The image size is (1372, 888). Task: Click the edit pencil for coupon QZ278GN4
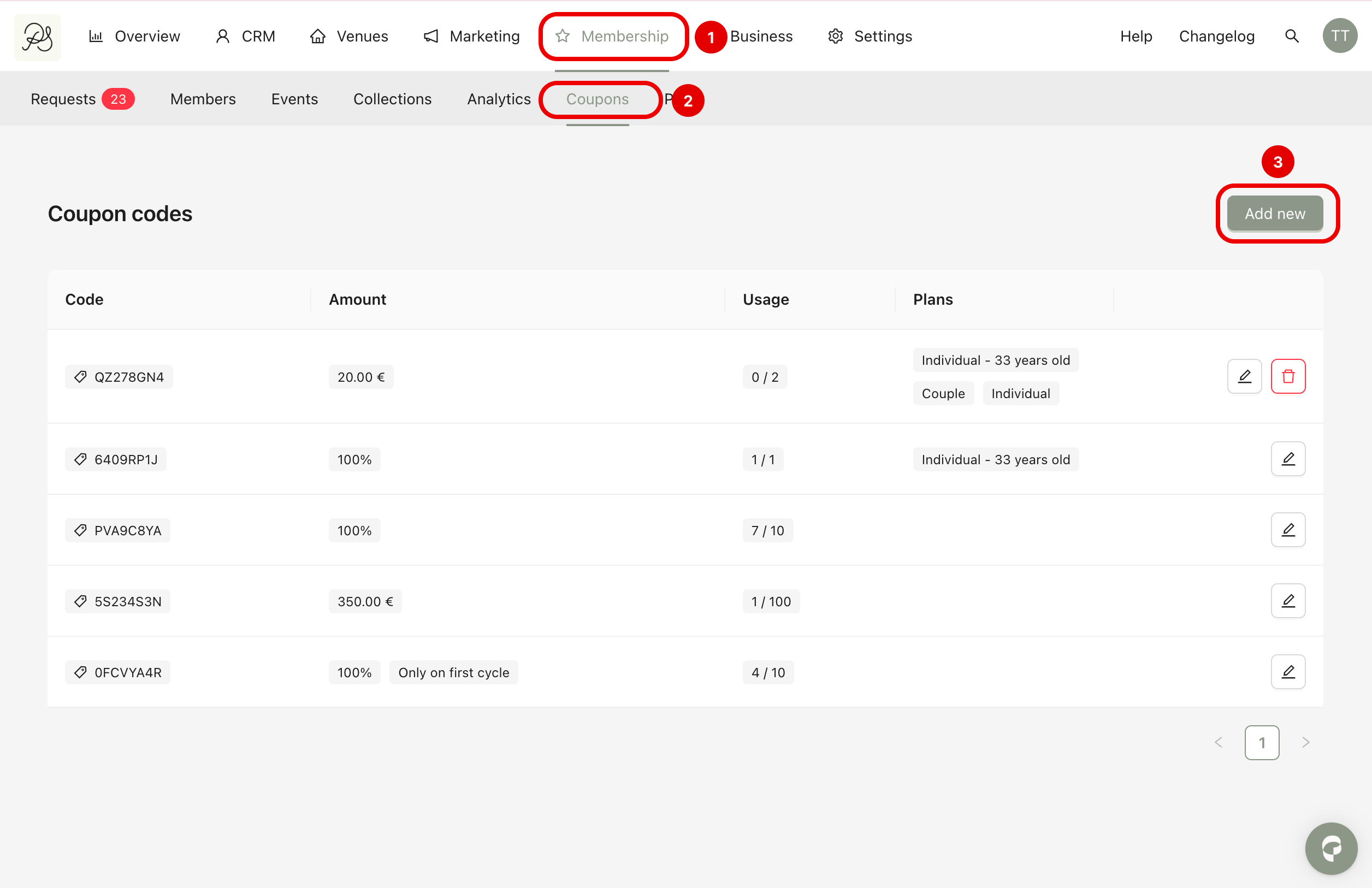pyautogui.click(x=1244, y=376)
